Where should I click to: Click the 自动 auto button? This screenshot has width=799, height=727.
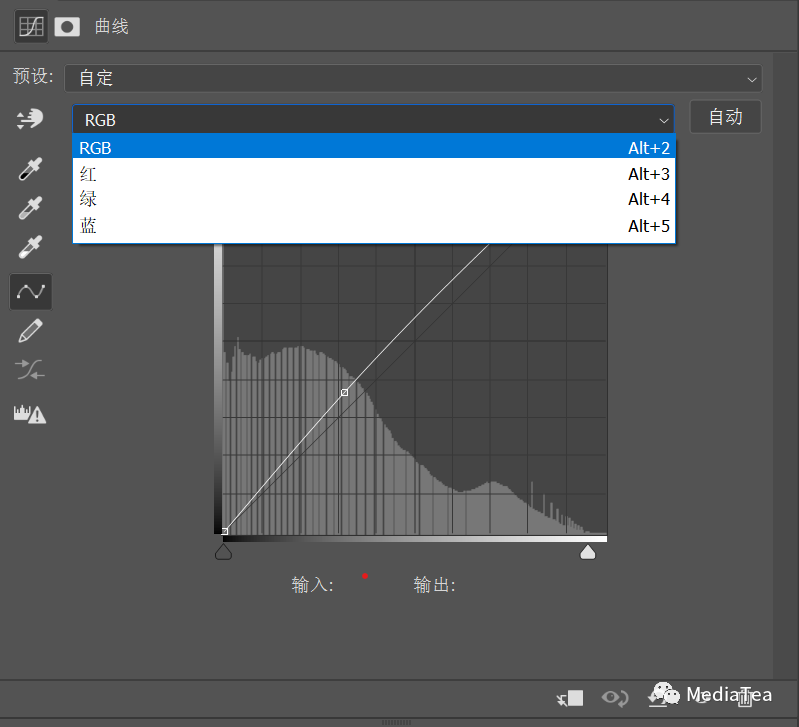pyautogui.click(x=726, y=117)
